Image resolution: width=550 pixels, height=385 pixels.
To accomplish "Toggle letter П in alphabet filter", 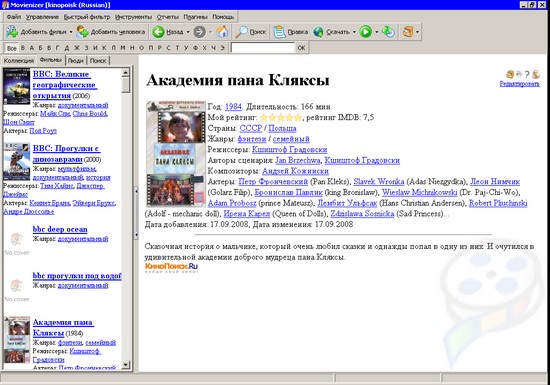I will click(150, 48).
